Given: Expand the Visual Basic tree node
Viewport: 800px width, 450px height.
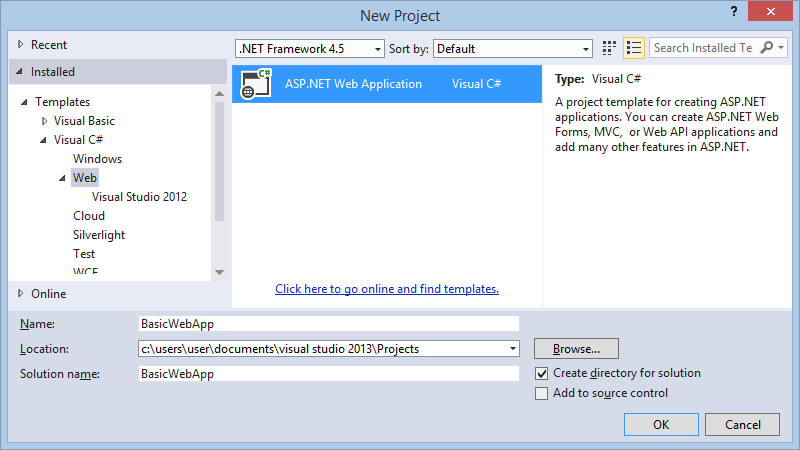Looking at the screenshot, I should 44,121.
